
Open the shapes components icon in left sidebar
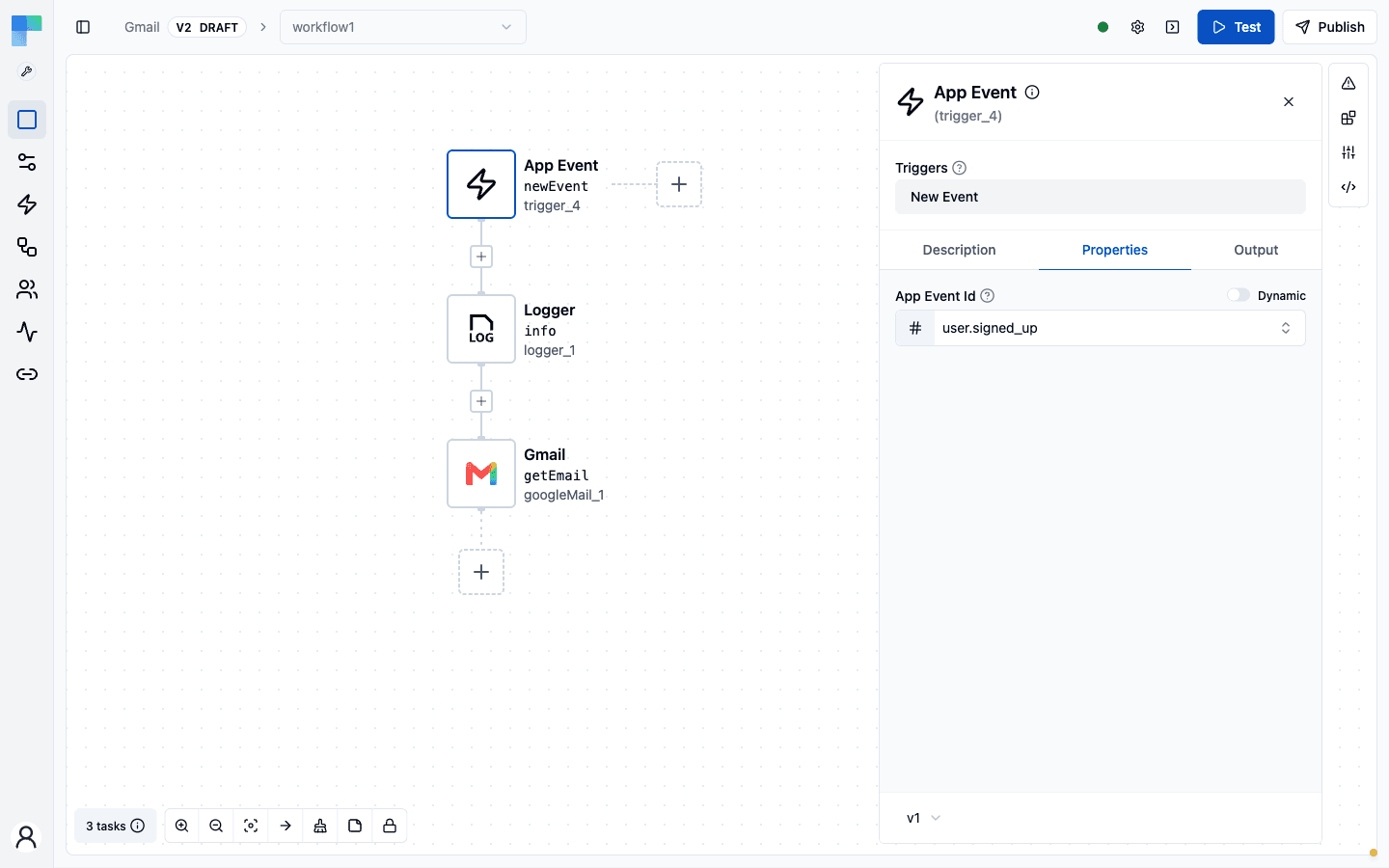(x=27, y=247)
